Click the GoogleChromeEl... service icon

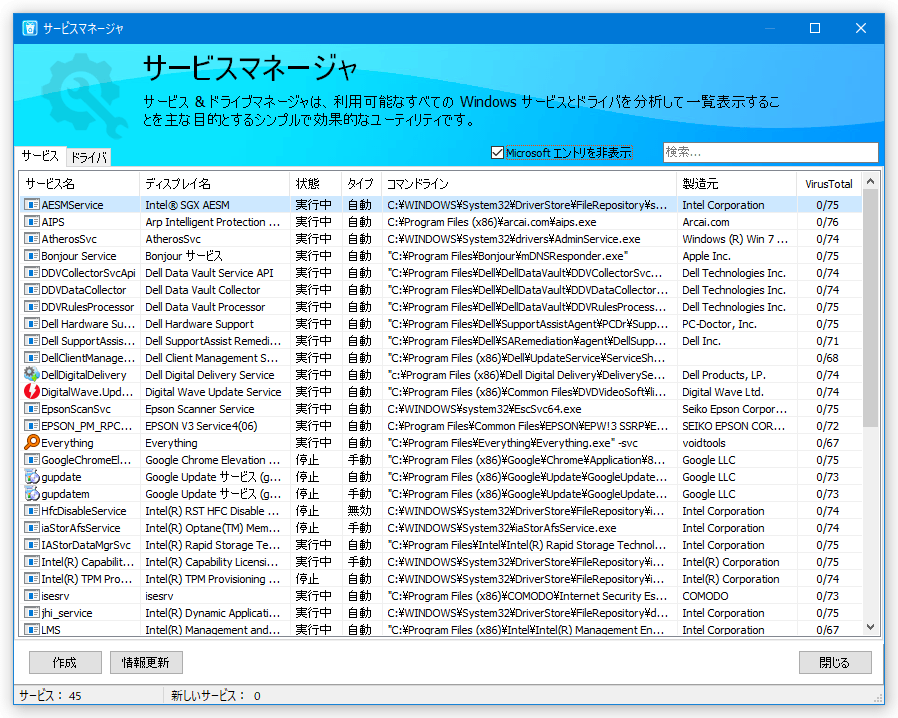click(31, 460)
